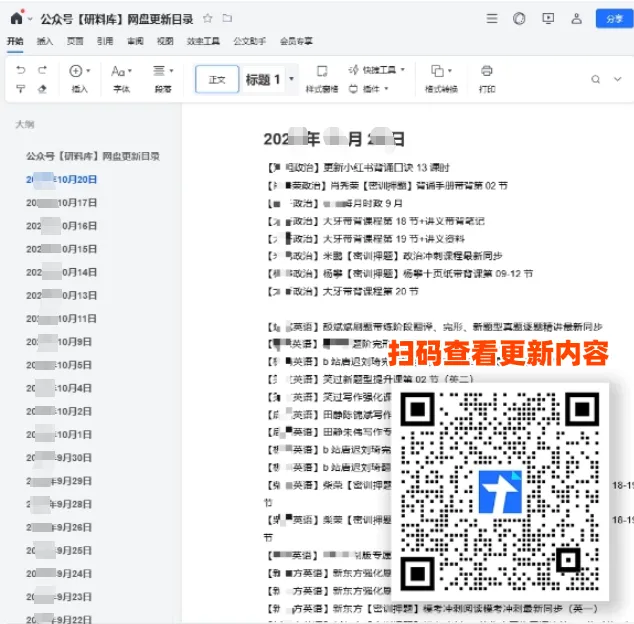Open the 公文助手 tab
This screenshot has height=624, width=634.
point(249,41)
